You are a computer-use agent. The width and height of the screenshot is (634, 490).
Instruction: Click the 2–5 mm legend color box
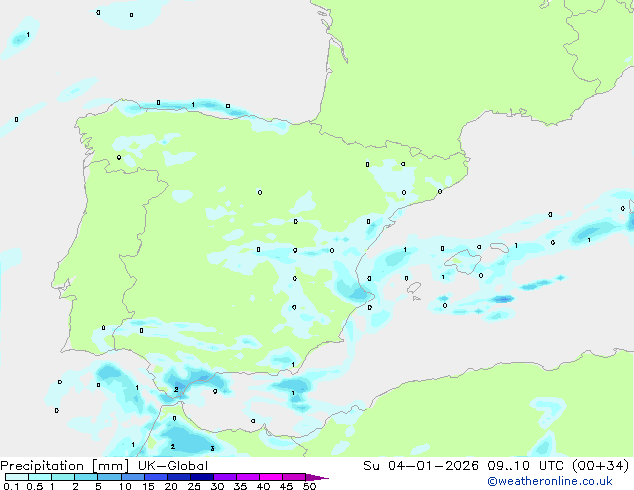click(x=86, y=477)
